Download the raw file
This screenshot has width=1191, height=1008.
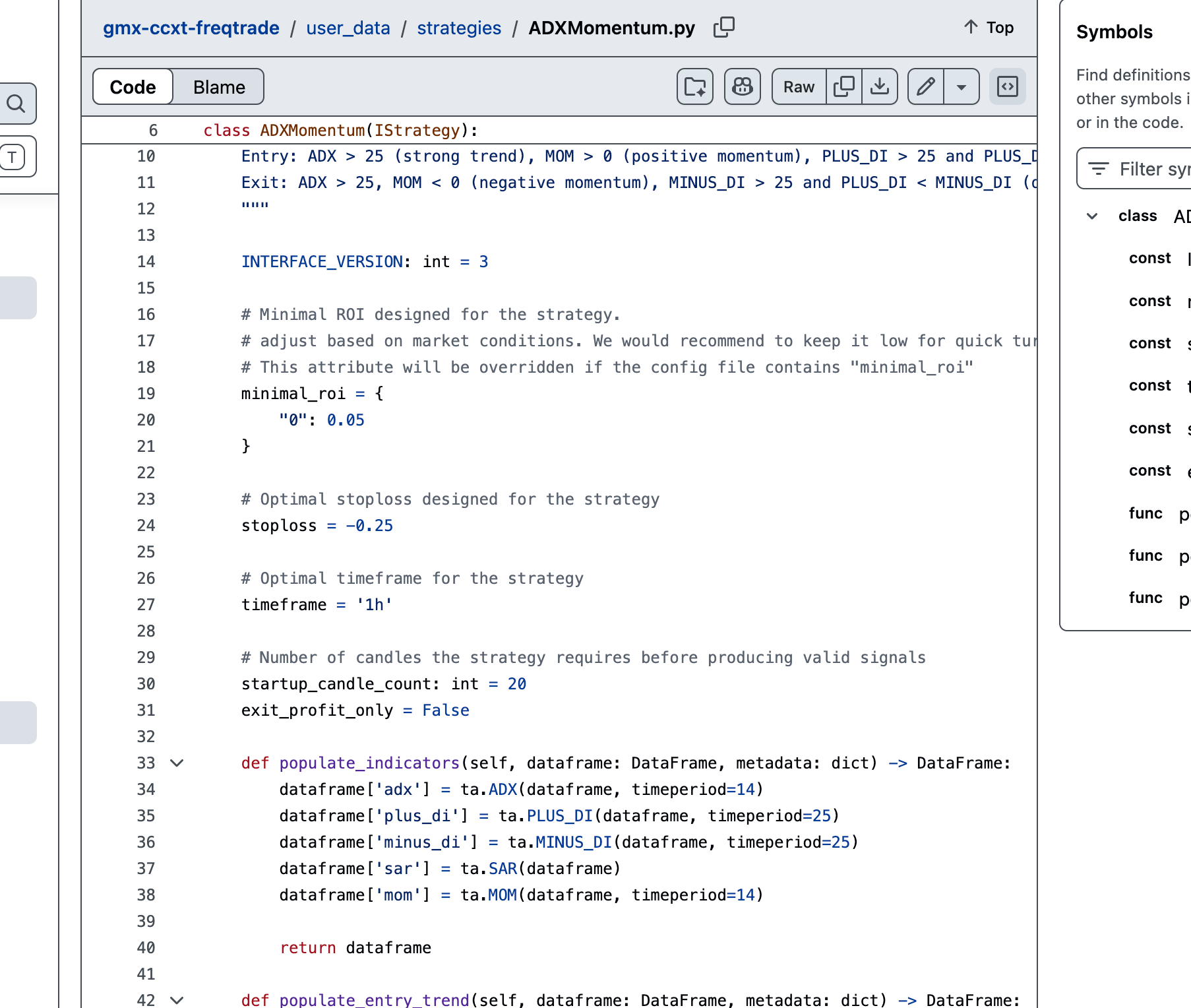tap(880, 86)
